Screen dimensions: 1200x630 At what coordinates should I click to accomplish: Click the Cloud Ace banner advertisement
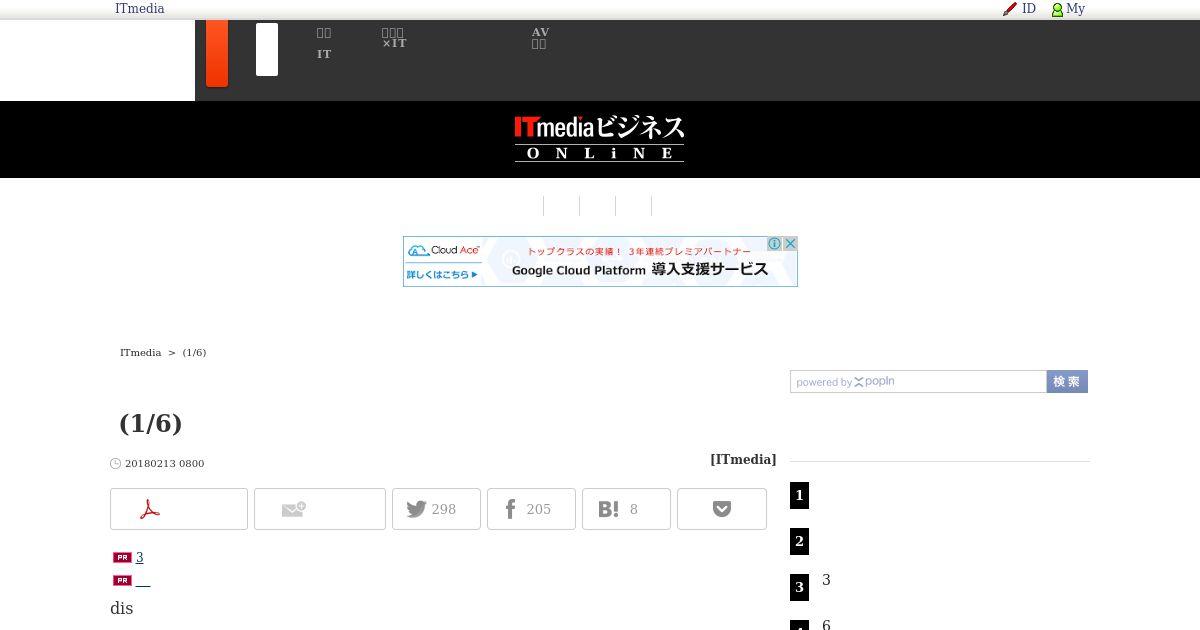click(x=600, y=262)
